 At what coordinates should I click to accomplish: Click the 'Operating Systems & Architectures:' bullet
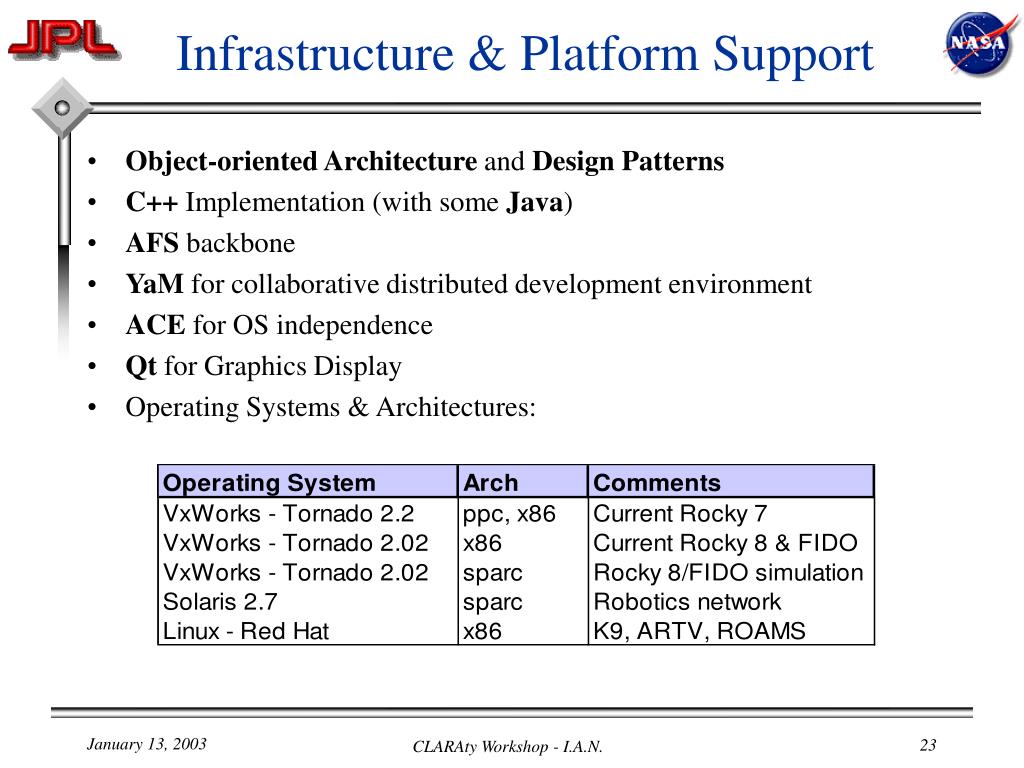pos(330,408)
